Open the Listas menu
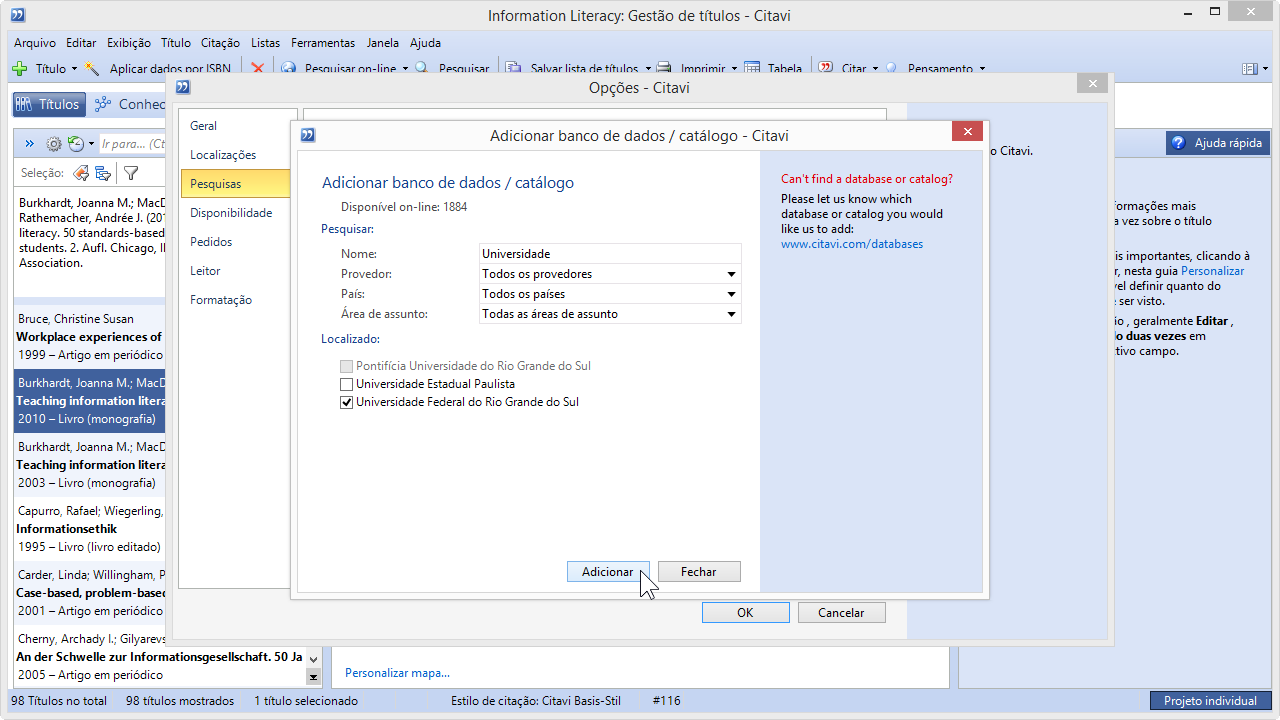 (266, 43)
